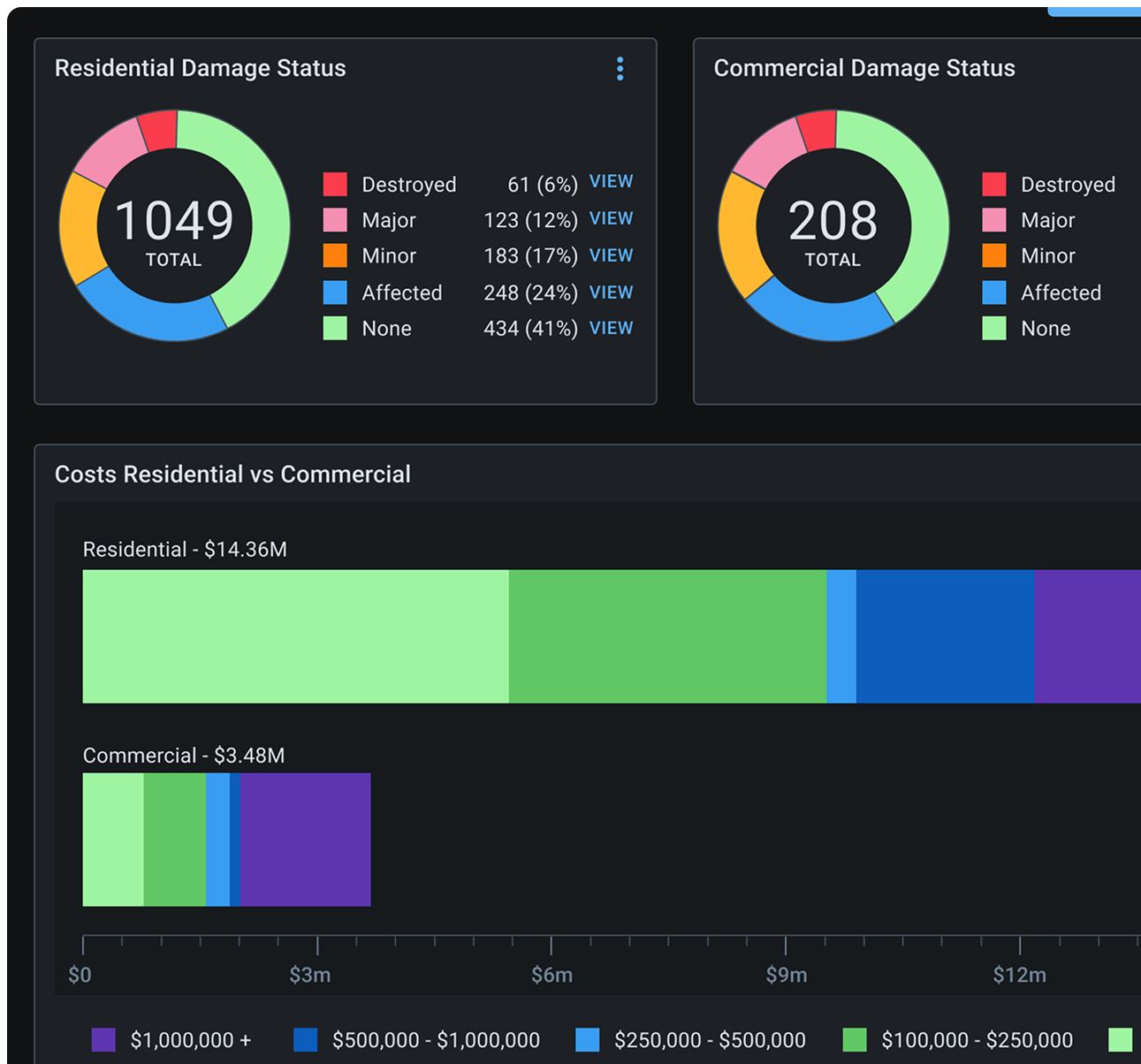Click the purple segment of the Commercial cost bar
Viewport: 1141px width, 1064px height.
point(305,840)
